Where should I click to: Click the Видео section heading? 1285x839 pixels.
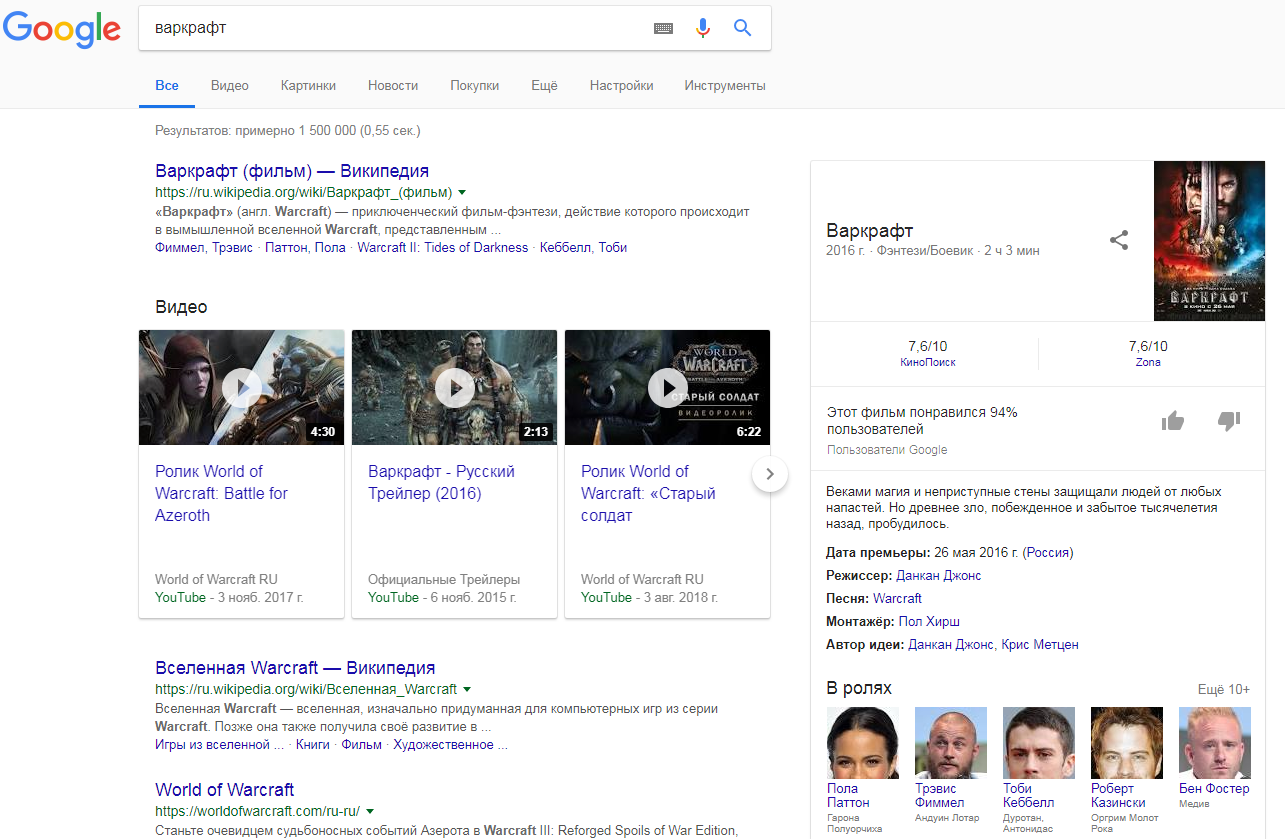coord(181,307)
